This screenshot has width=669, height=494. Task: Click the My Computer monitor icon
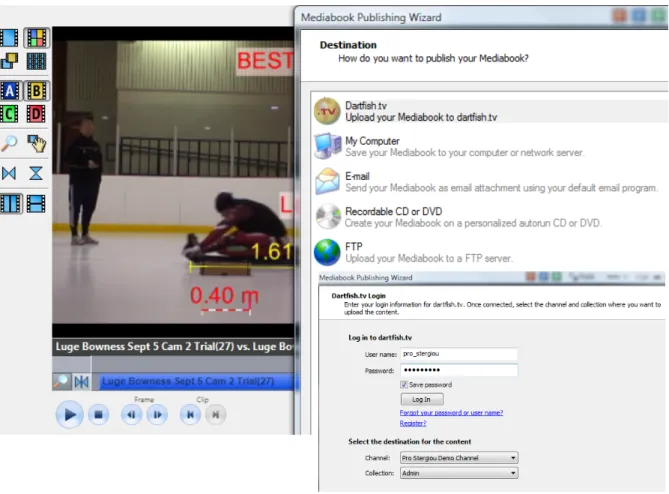click(x=328, y=146)
